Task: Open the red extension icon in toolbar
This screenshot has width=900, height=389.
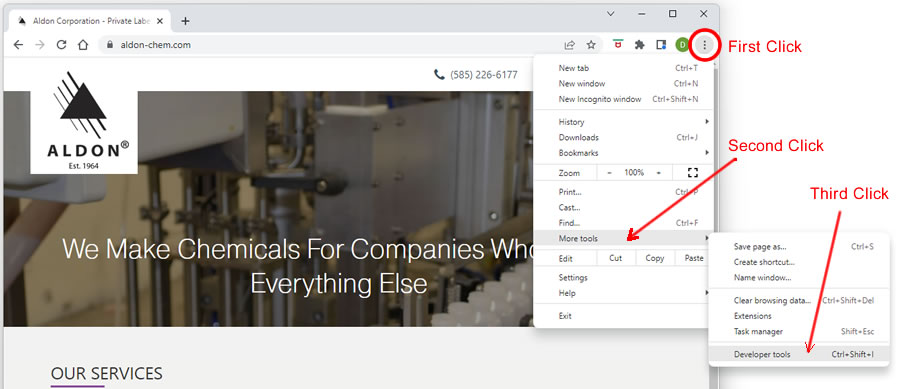Action: (x=618, y=44)
